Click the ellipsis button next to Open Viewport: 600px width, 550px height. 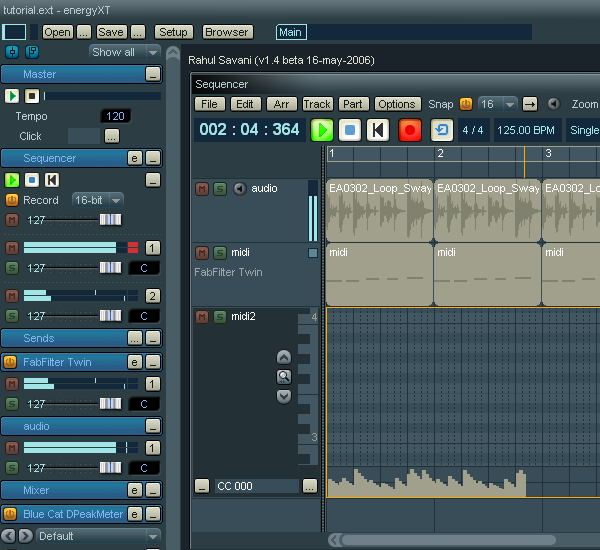click(84, 32)
